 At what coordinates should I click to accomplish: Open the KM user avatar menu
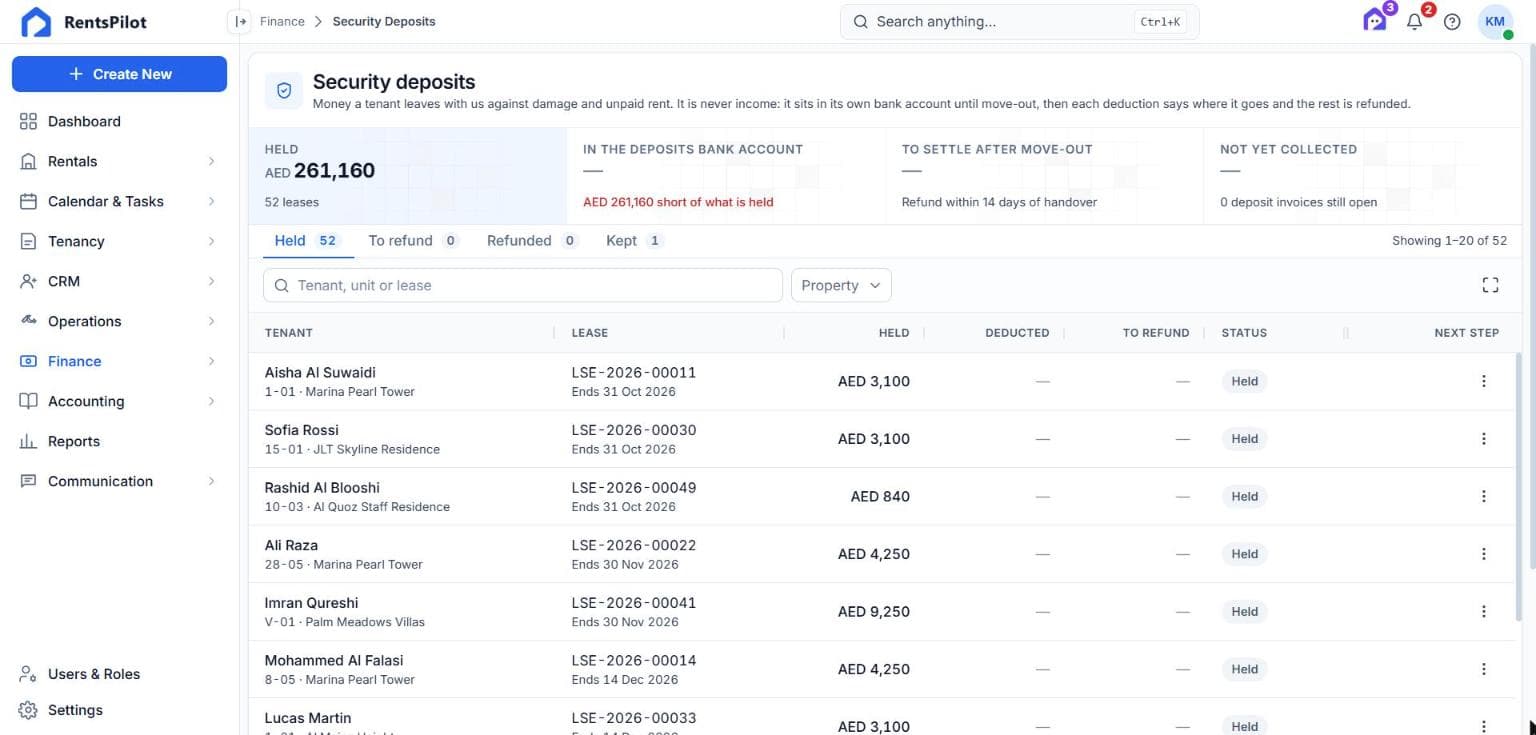[x=1495, y=22]
